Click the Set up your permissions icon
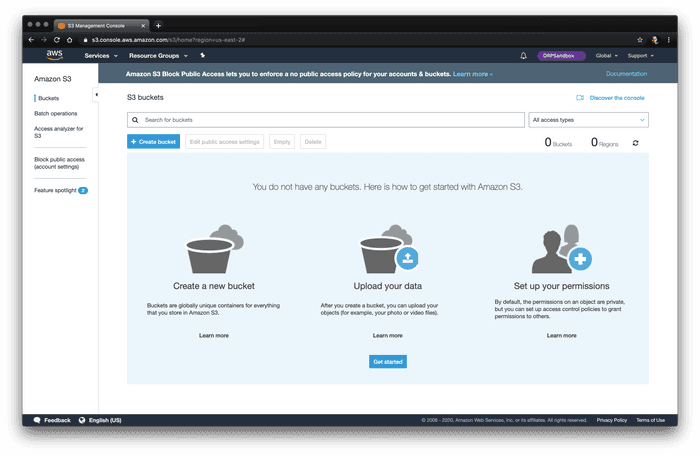Screen dimensions: 700x456 pyautogui.click(x=561, y=248)
